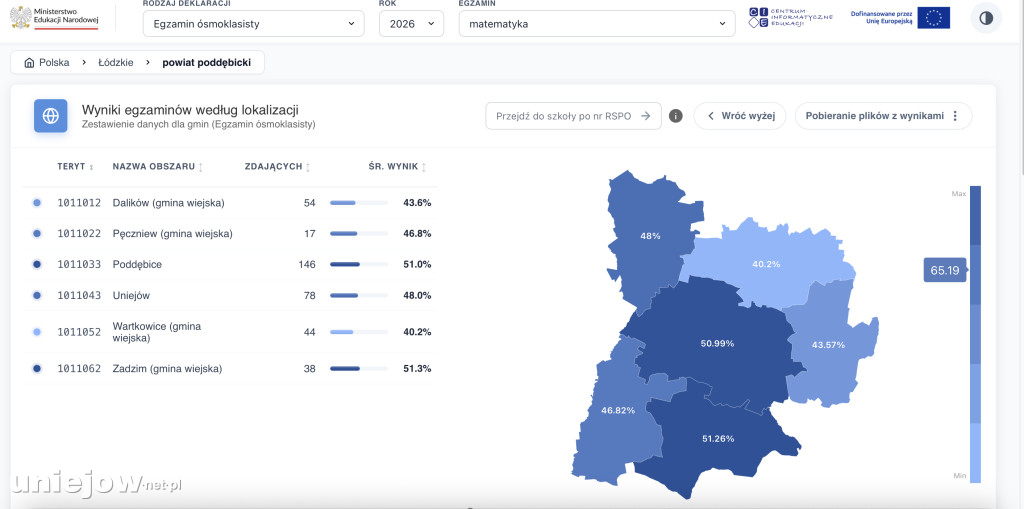Click the Max–Min color scale legend

coord(975,335)
